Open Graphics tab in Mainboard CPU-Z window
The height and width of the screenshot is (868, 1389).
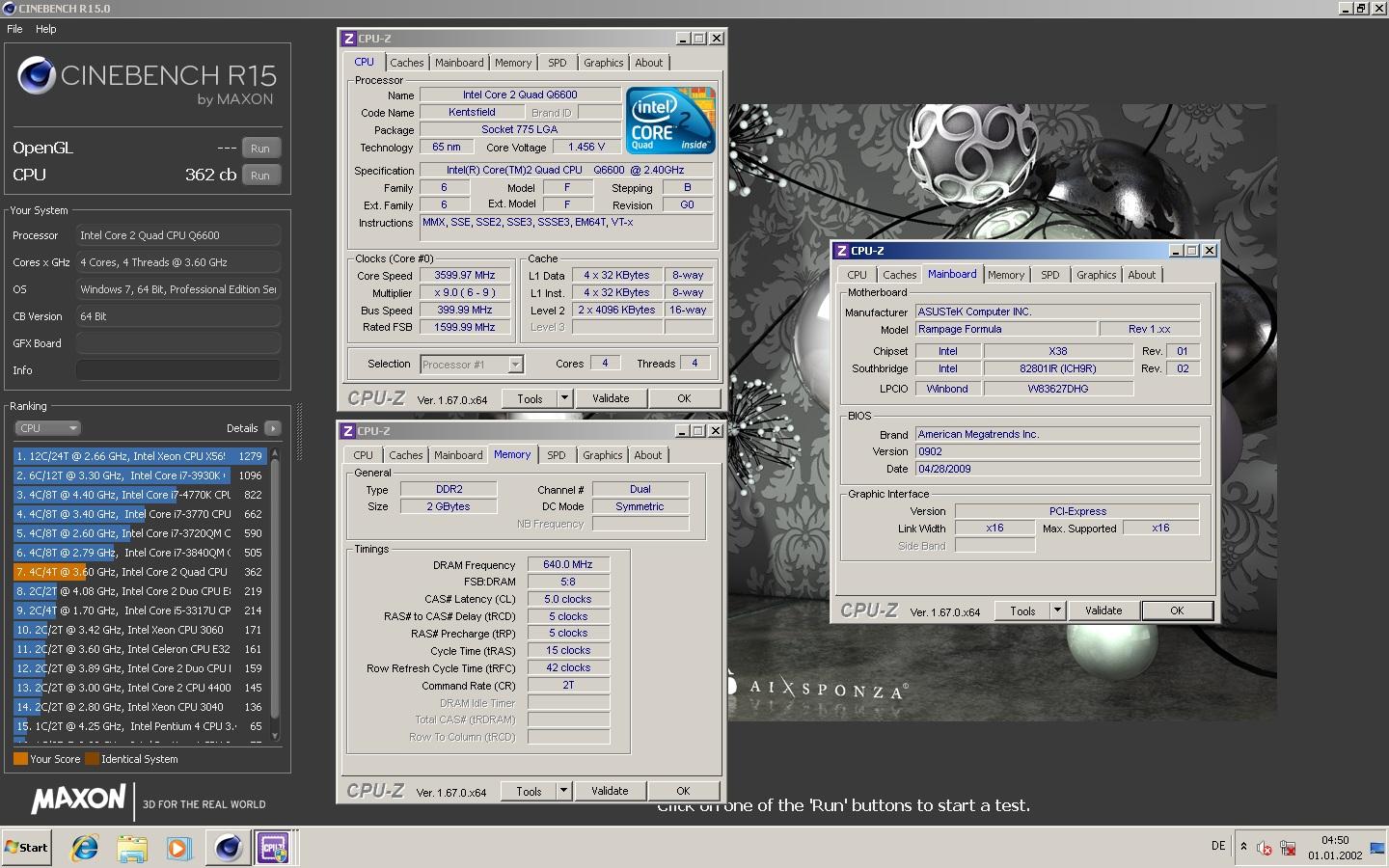[x=1097, y=275]
